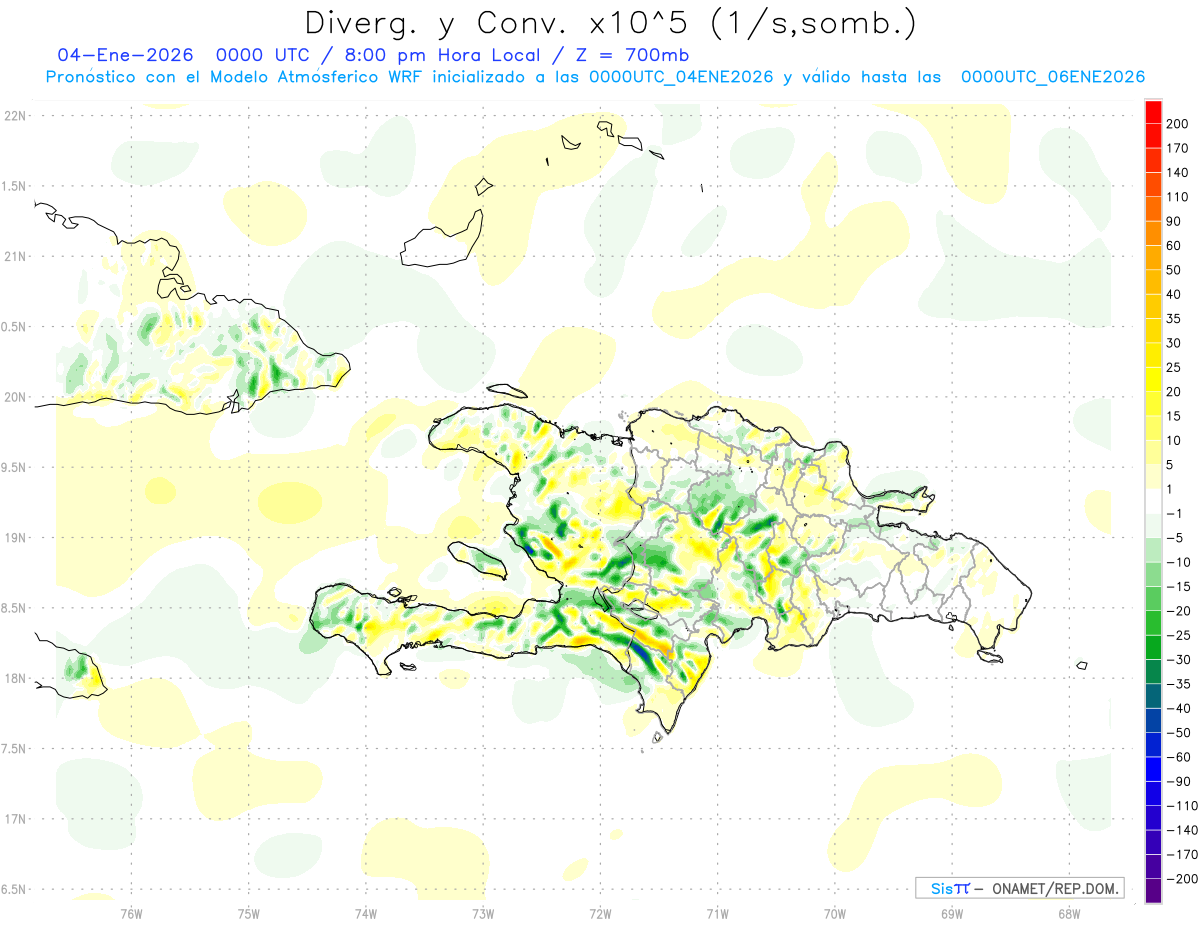Viewport: 1200px width, 927px height.
Task: Click the 'Pronóstico con el Modelo Atmosferico WRF' line
Action: [x=234, y=77]
